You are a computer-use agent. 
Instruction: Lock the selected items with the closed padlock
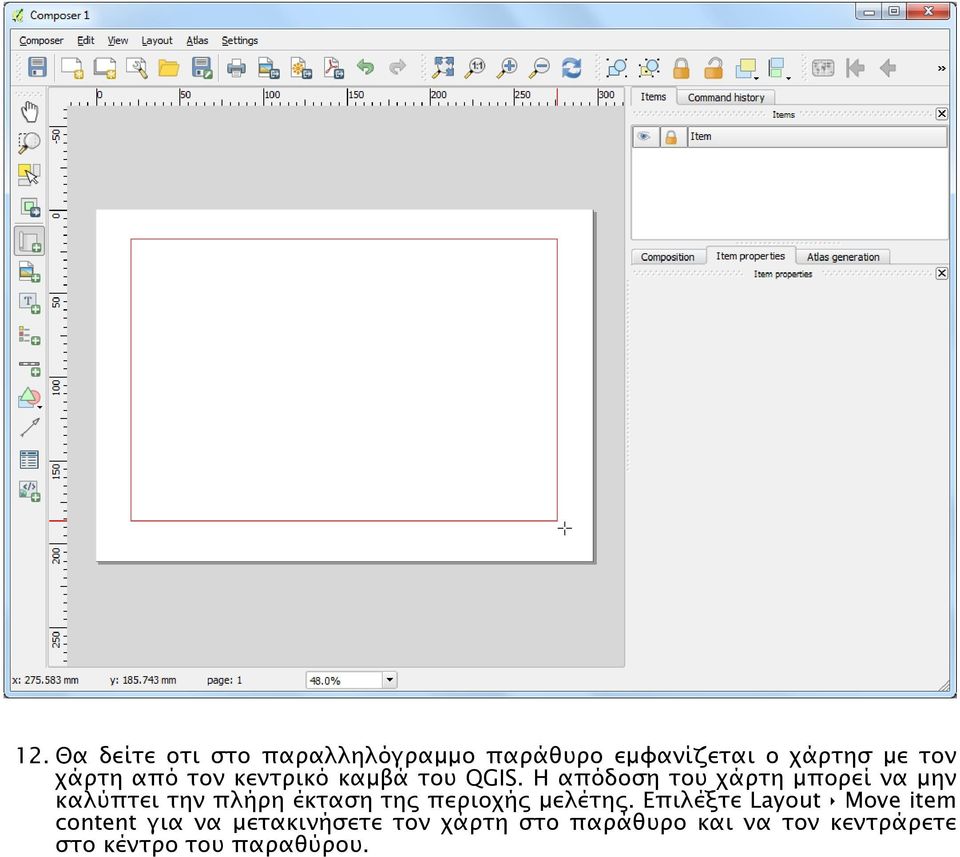point(681,67)
